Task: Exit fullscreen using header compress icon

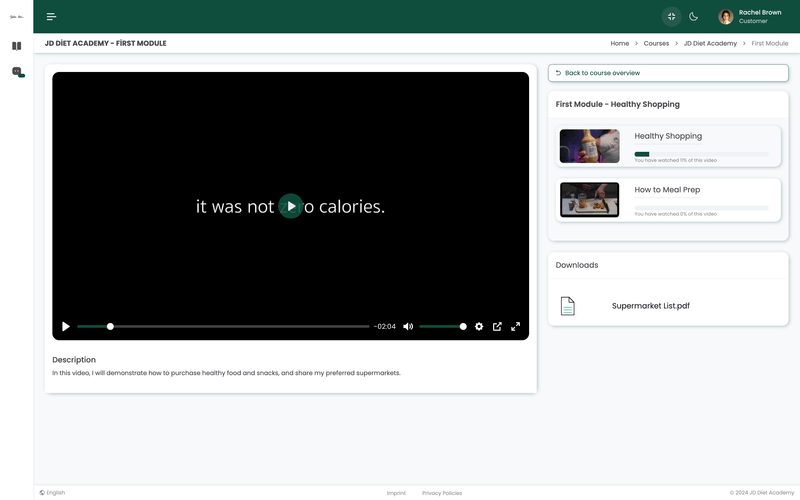Action: (x=671, y=17)
